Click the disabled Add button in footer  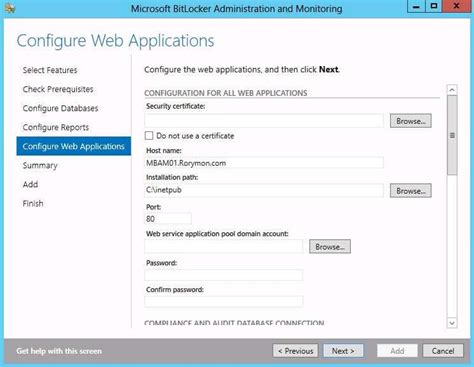pos(397,351)
